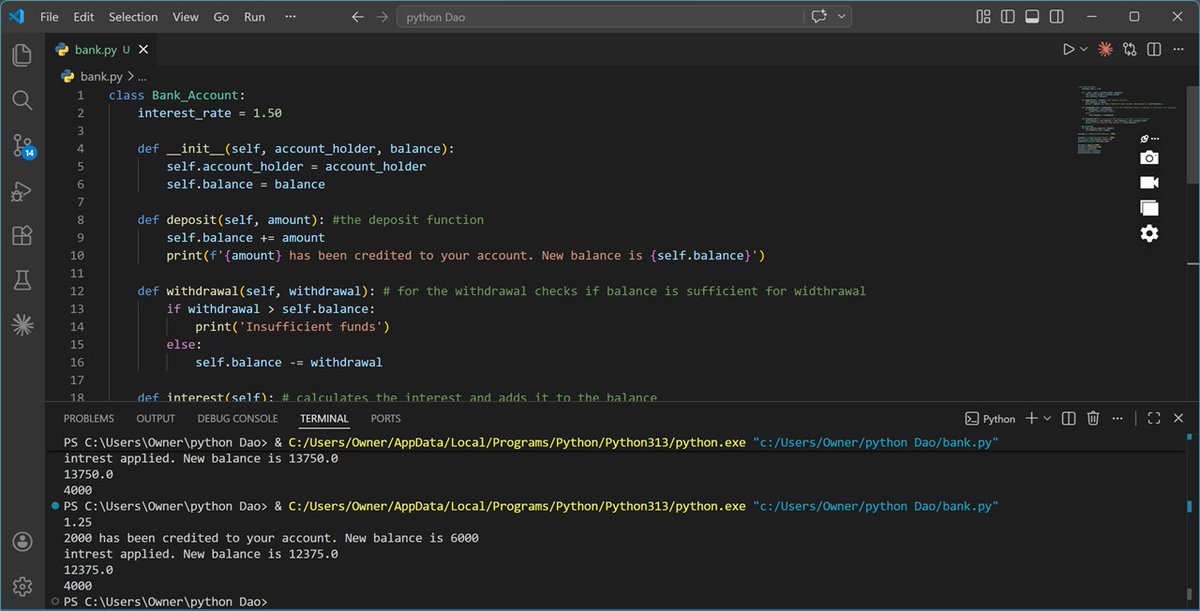The width and height of the screenshot is (1200, 611).
Task: Click terminal output '12375.0' line
Action: coord(88,570)
